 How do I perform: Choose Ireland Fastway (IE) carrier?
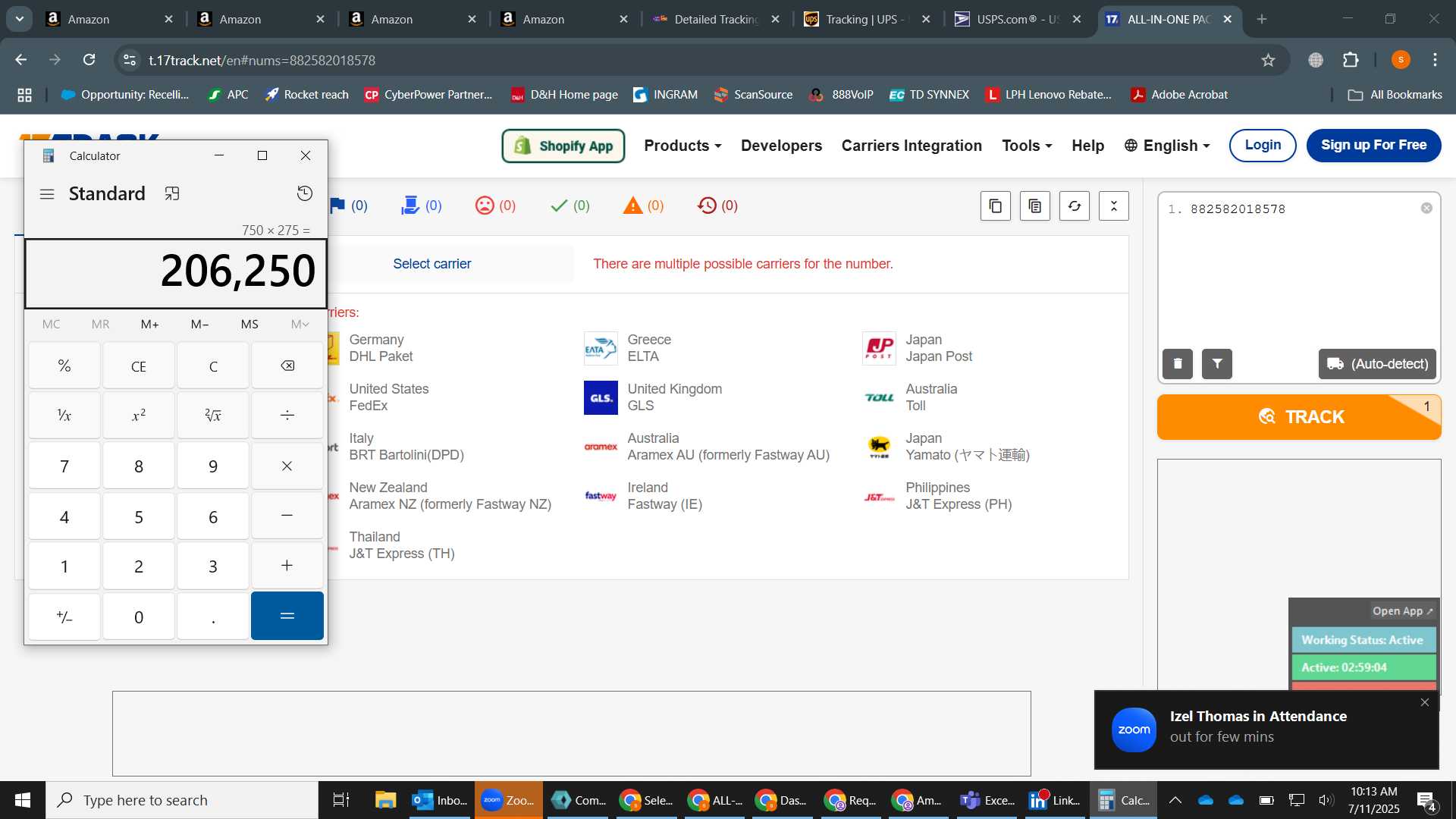[x=643, y=496]
